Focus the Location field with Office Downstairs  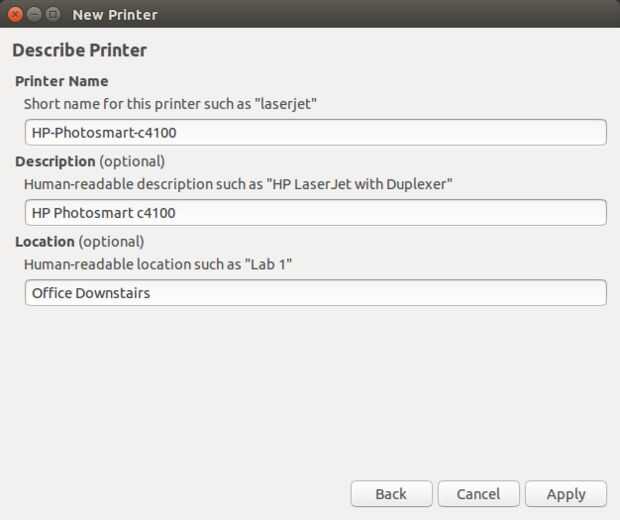click(315, 293)
